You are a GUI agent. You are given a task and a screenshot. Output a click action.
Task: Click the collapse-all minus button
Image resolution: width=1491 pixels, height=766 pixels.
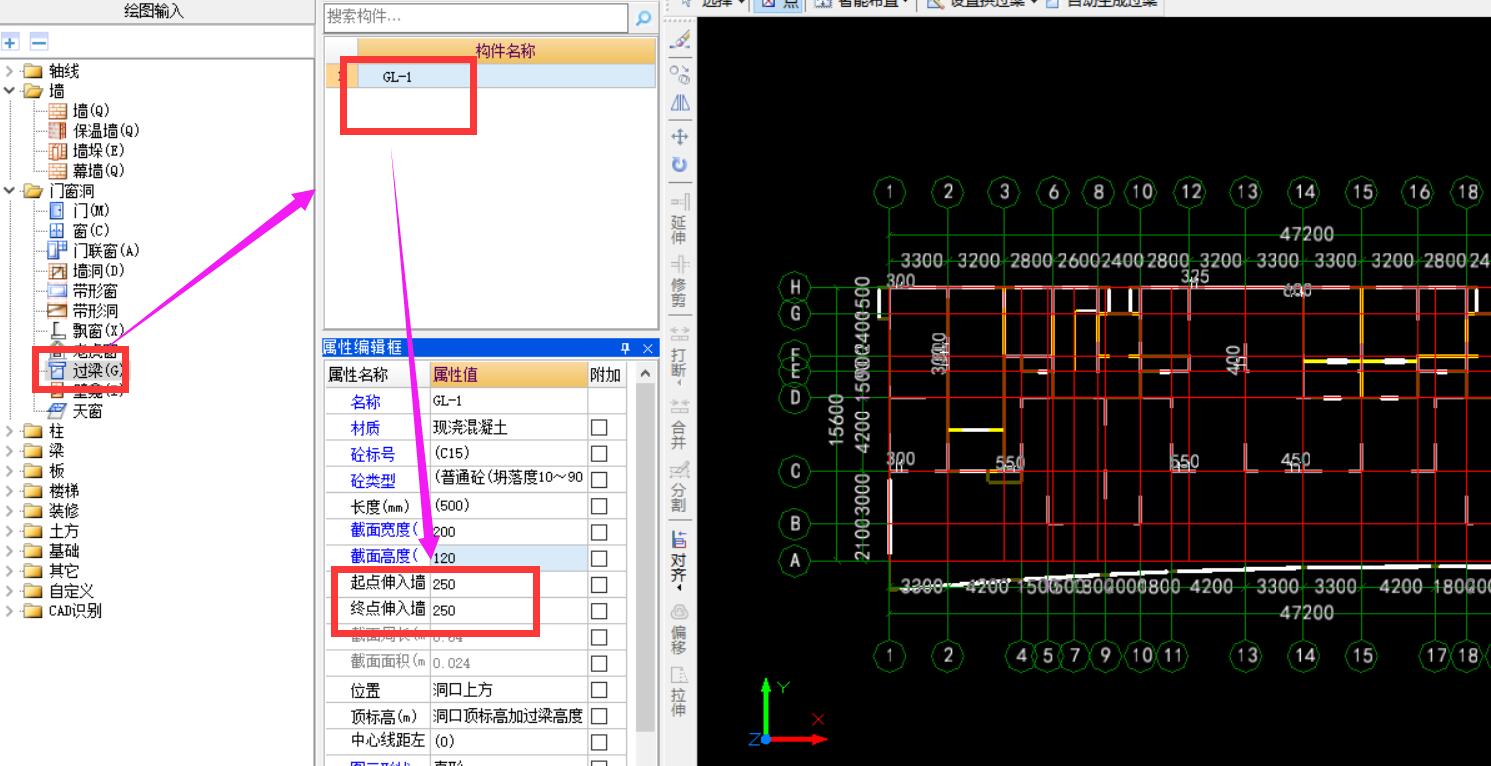[38, 42]
